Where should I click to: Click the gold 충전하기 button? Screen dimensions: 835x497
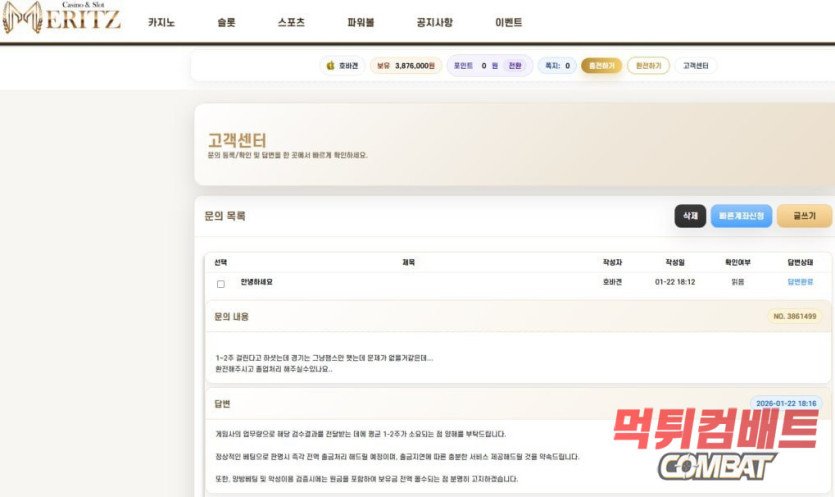tap(601, 66)
